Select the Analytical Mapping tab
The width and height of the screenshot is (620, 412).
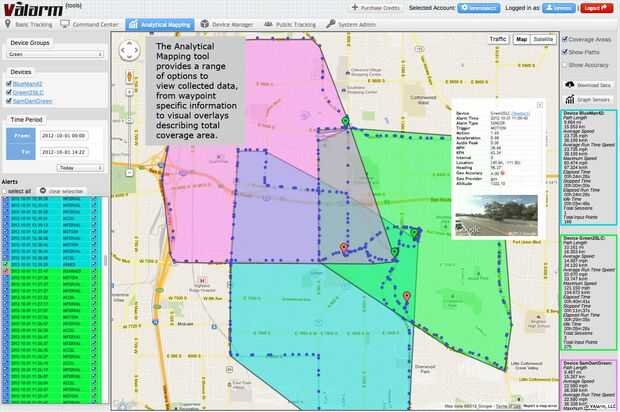pos(160,25)
